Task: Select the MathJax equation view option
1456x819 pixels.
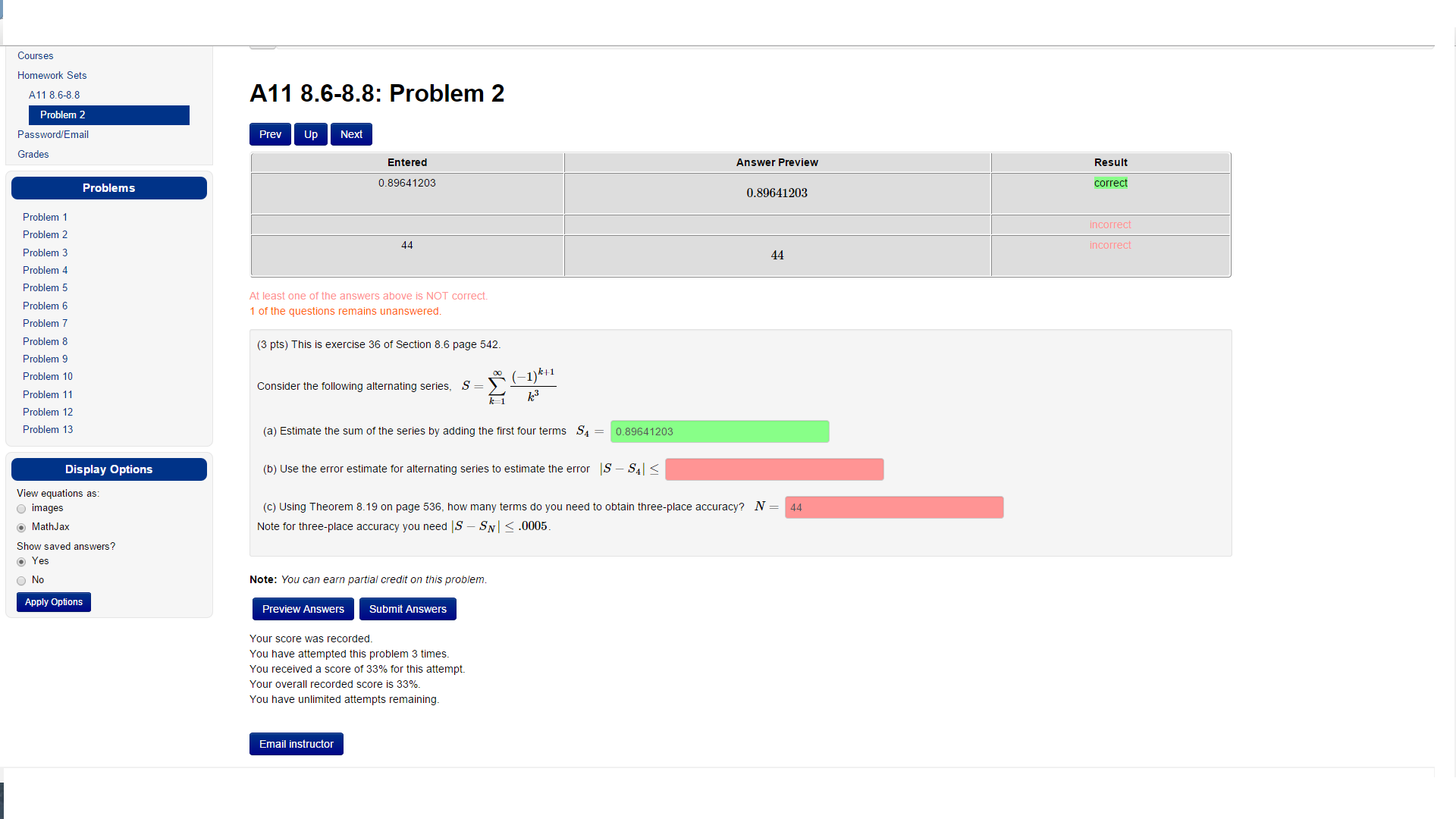Action: (21, 527)
